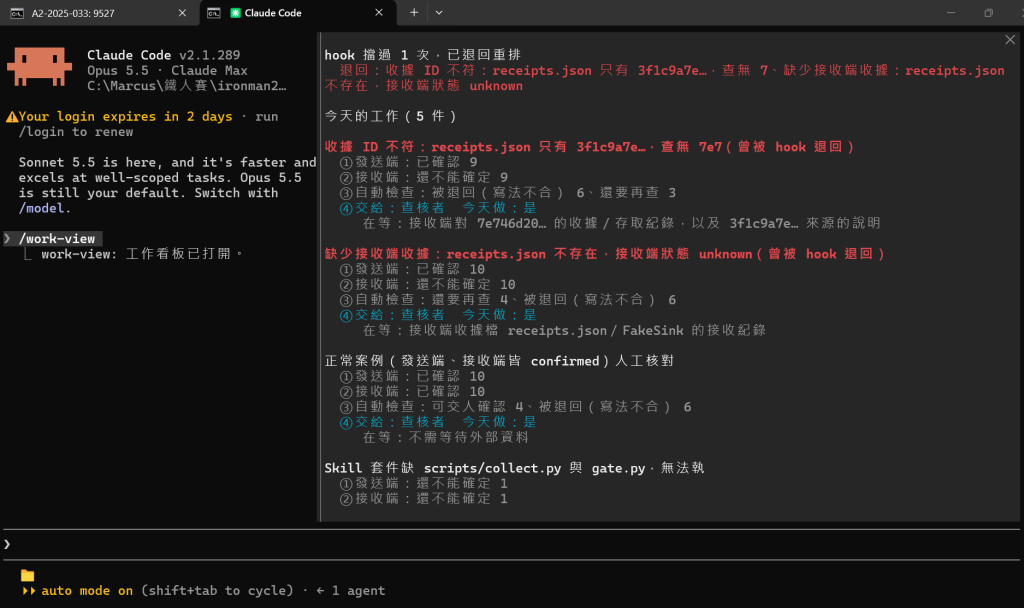Click '接收端：已確認 10' row in 正常案例
This screenshot has height=608, width=1024.
coord(413,392)
